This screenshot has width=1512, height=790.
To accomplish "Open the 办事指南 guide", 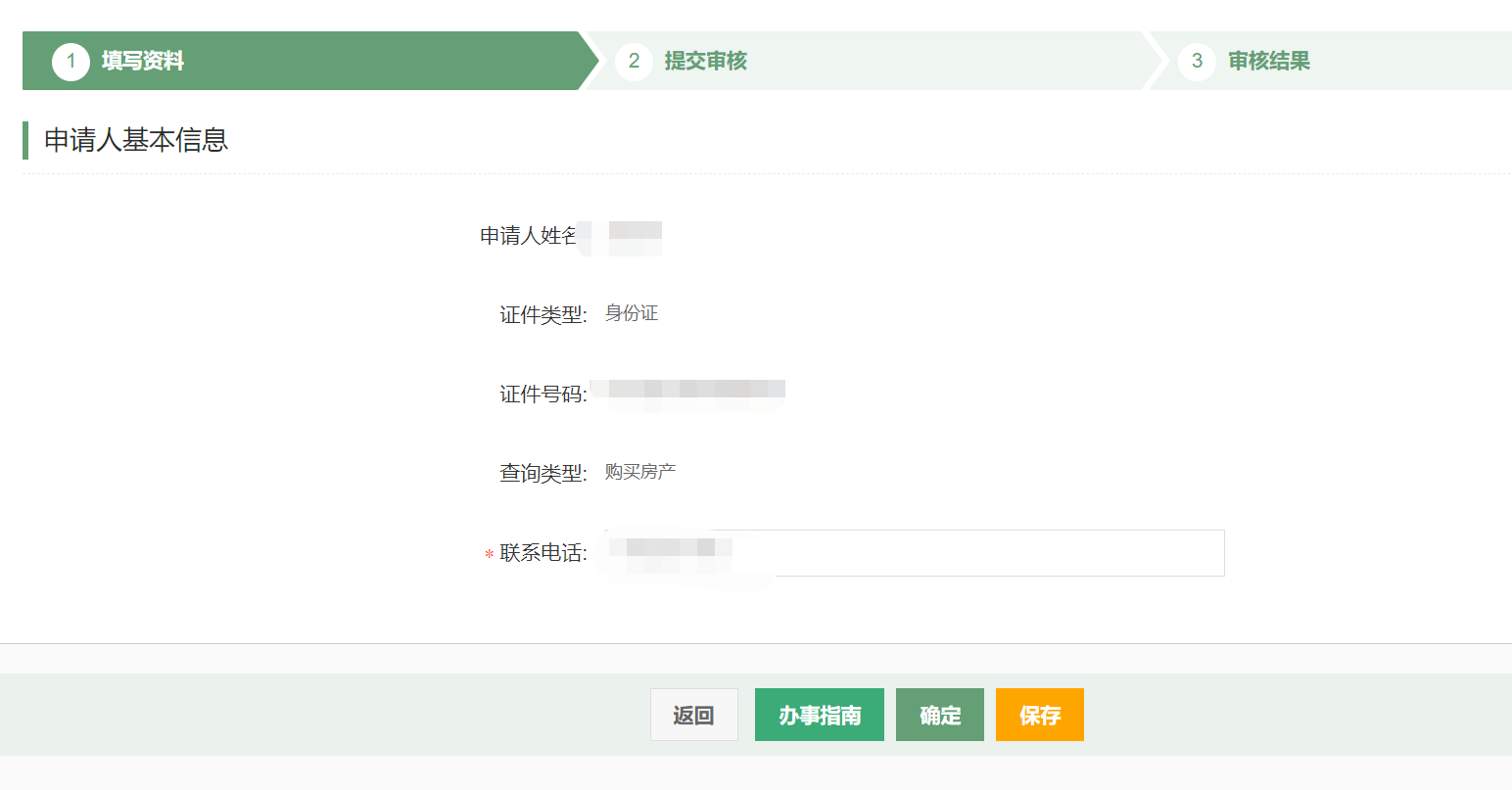I will coord(820,716).
